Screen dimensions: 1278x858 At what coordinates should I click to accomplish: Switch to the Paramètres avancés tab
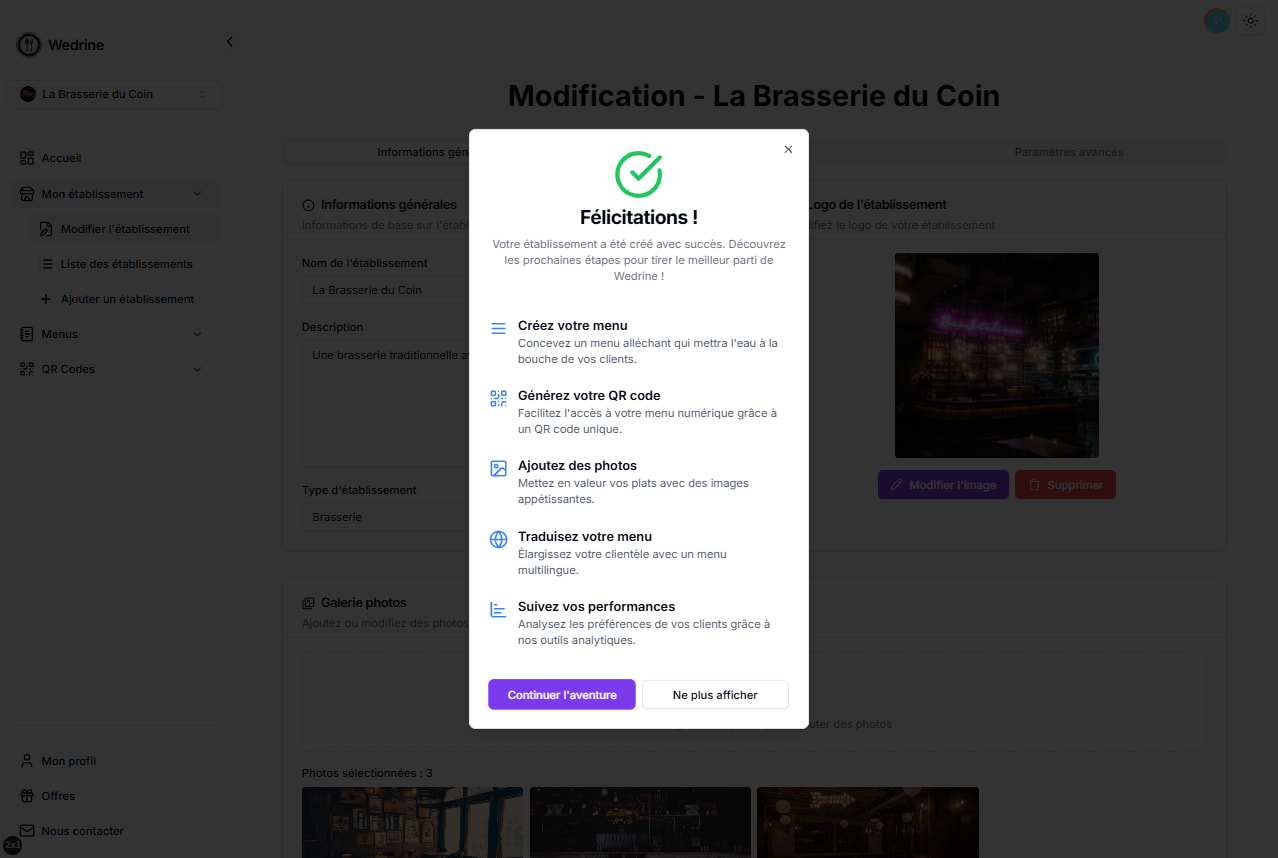[1068, 152]
